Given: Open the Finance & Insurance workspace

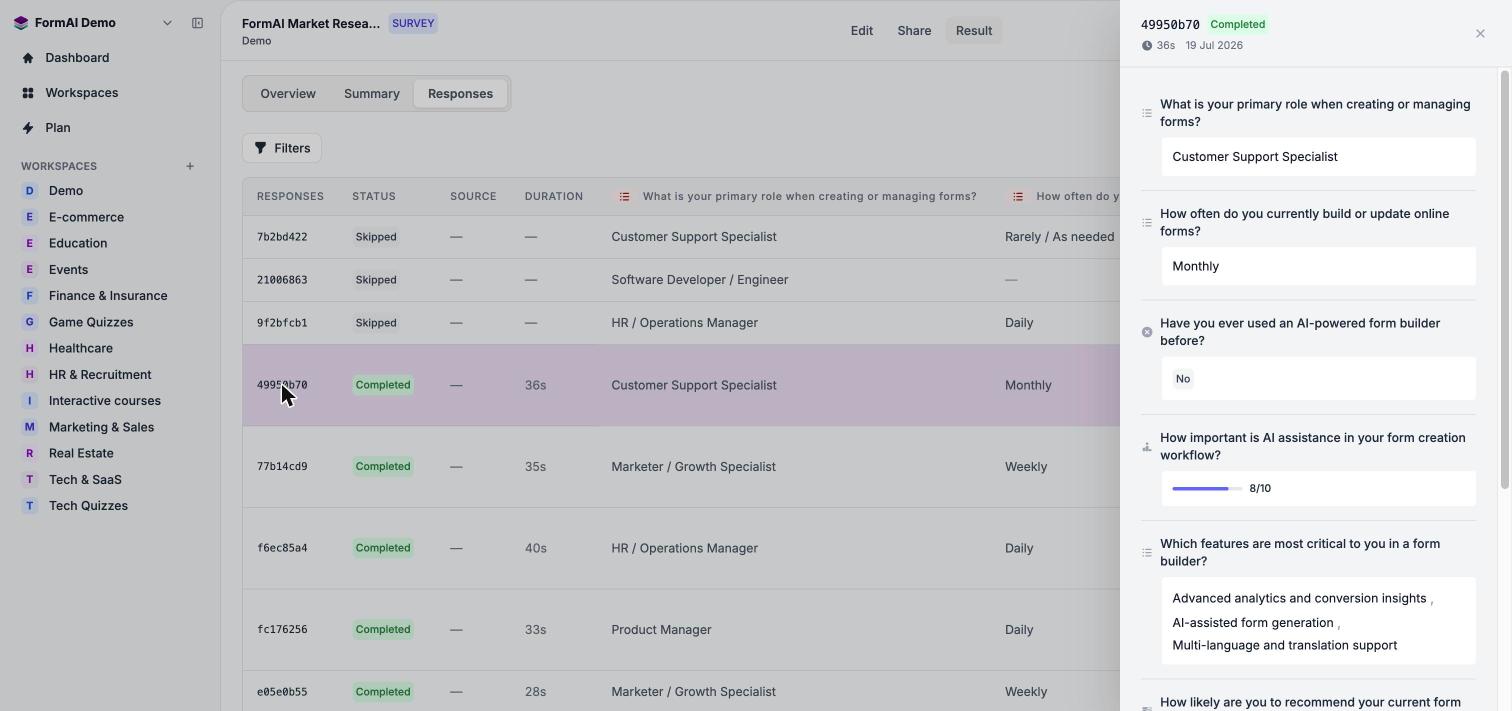Looking at the screenshot, I should click(x=108, y=296).
